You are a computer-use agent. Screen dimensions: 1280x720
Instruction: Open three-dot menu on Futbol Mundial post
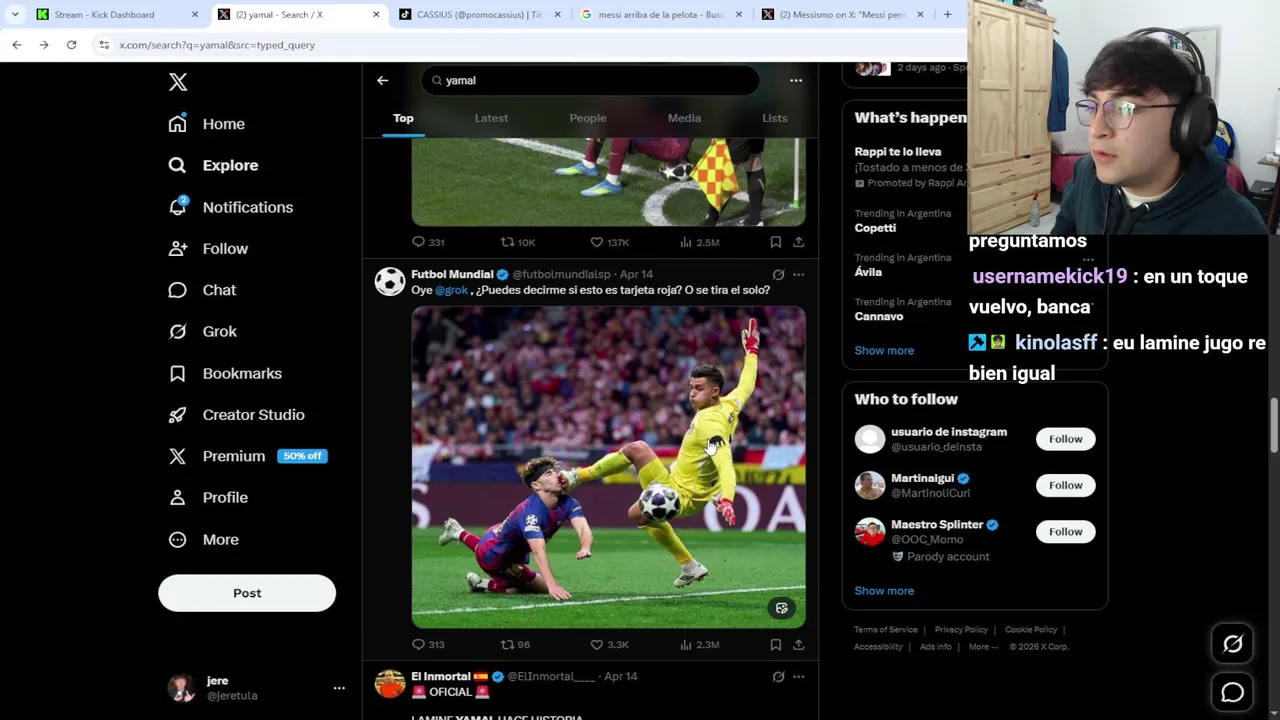(798, 274)
